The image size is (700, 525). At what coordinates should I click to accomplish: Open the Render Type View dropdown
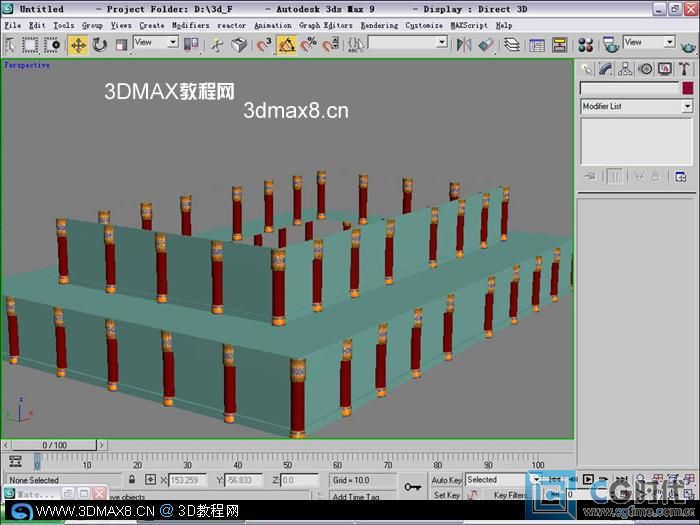pos(649,42)
